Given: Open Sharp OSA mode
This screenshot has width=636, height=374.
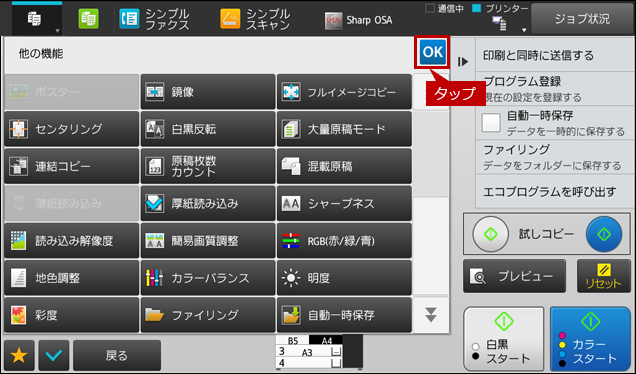Looking at the screenshot, I should click(x=359, y=20).
